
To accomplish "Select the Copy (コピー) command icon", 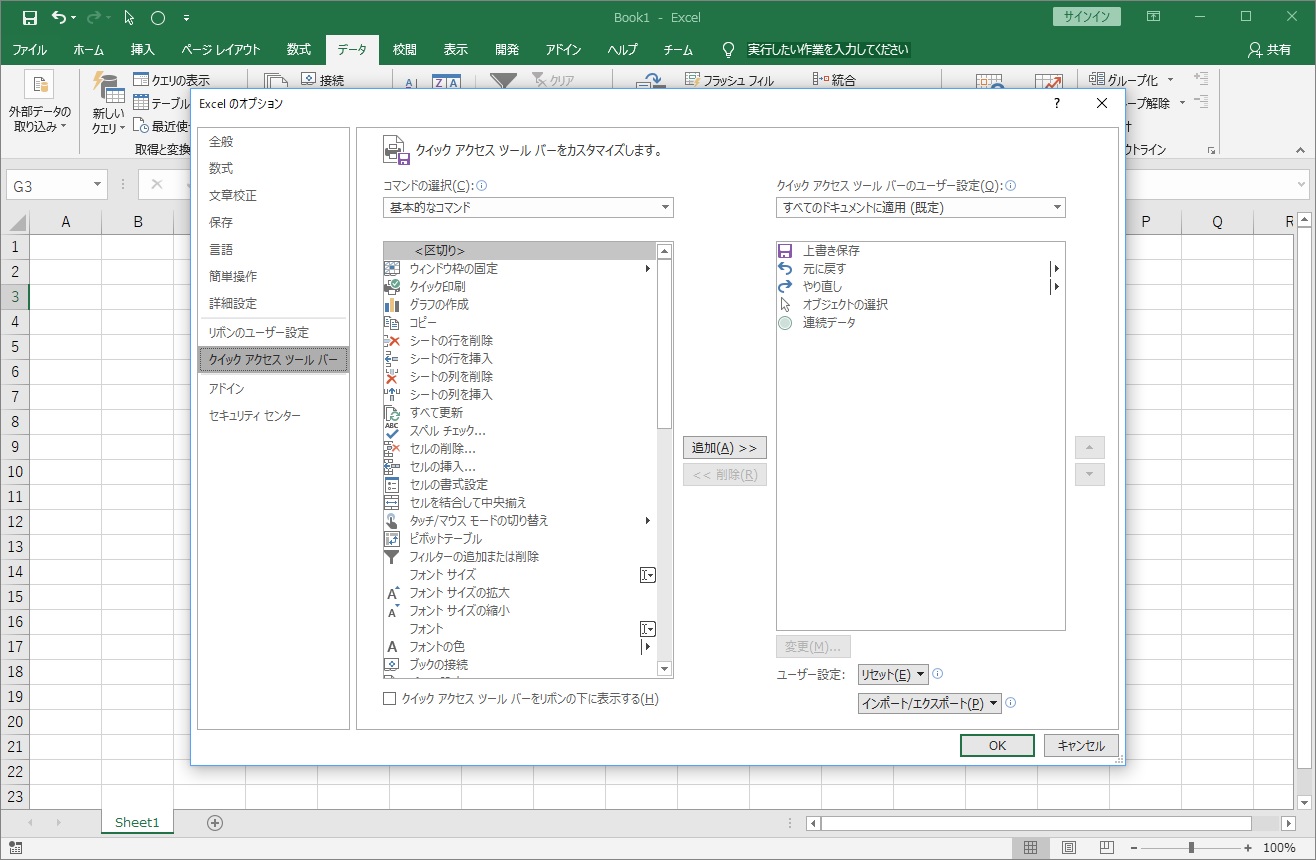I will 392,322.
